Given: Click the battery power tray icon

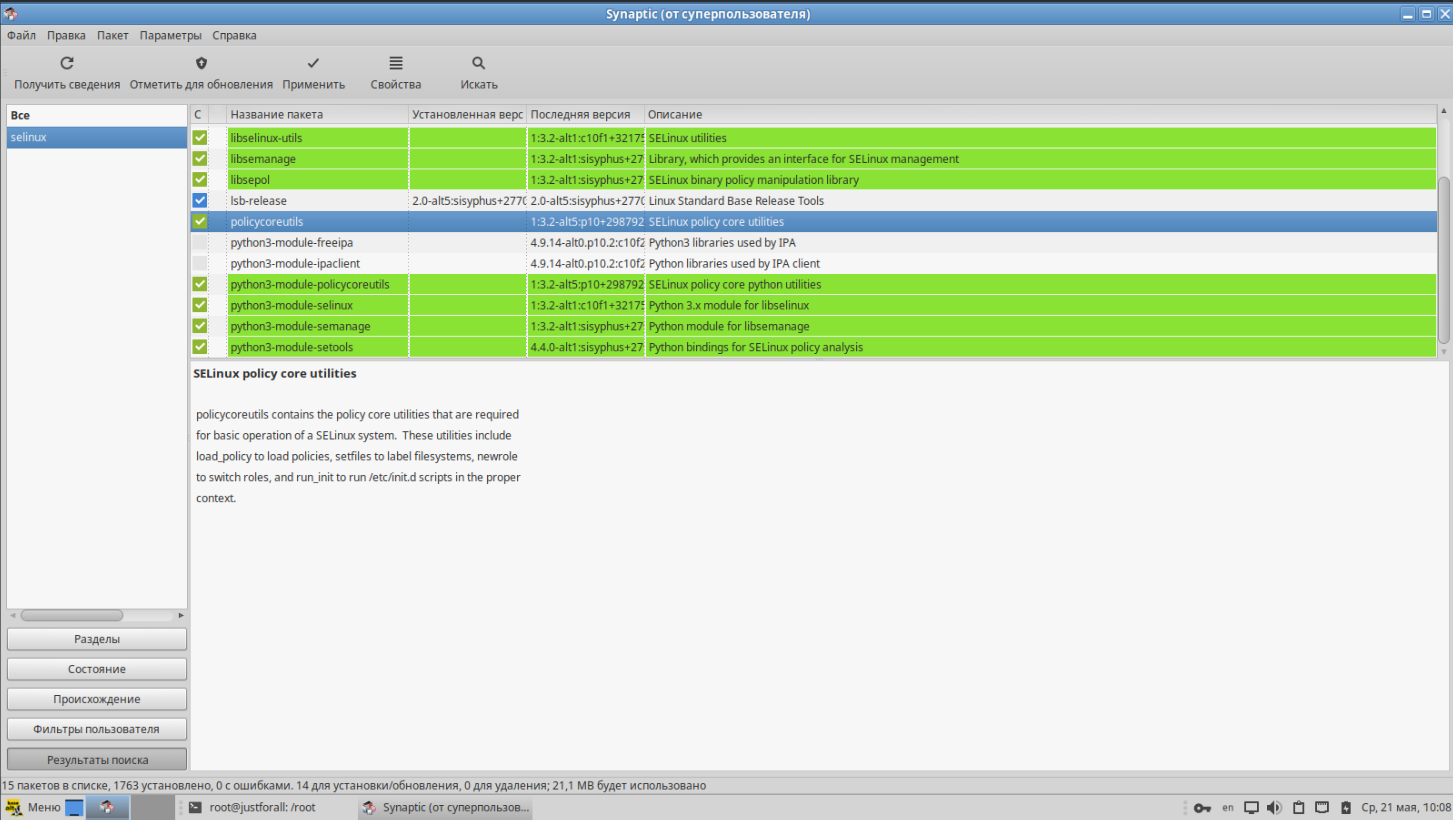Looking at the screenshot, I should click(x=1346, y=808).
